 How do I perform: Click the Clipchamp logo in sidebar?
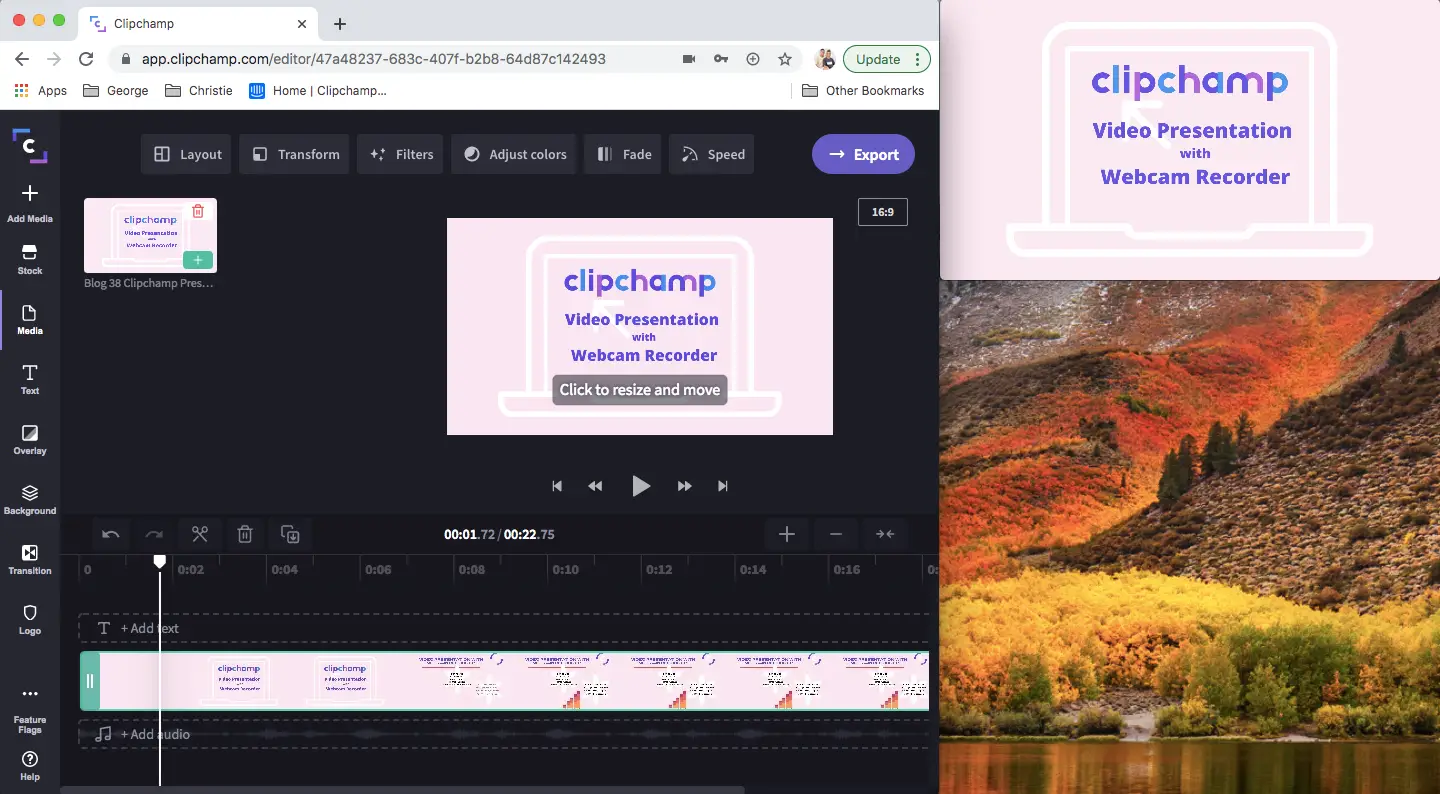point(30,146)
